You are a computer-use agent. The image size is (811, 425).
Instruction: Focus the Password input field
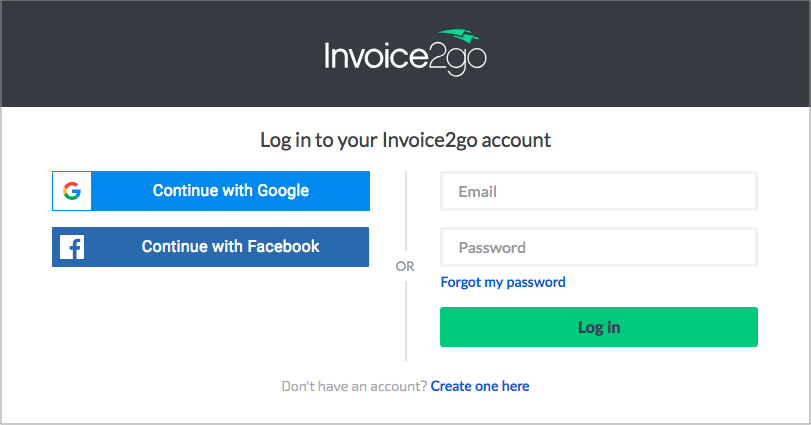(599, 247)
